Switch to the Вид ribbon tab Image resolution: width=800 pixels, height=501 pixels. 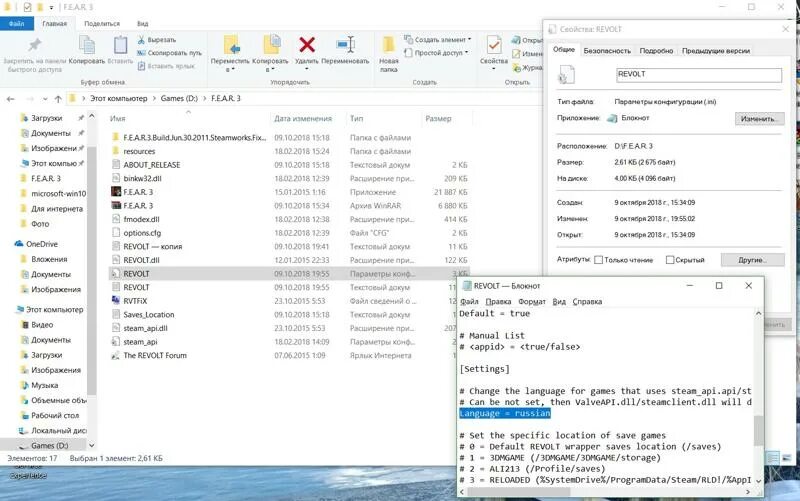(x=143, y=23)
